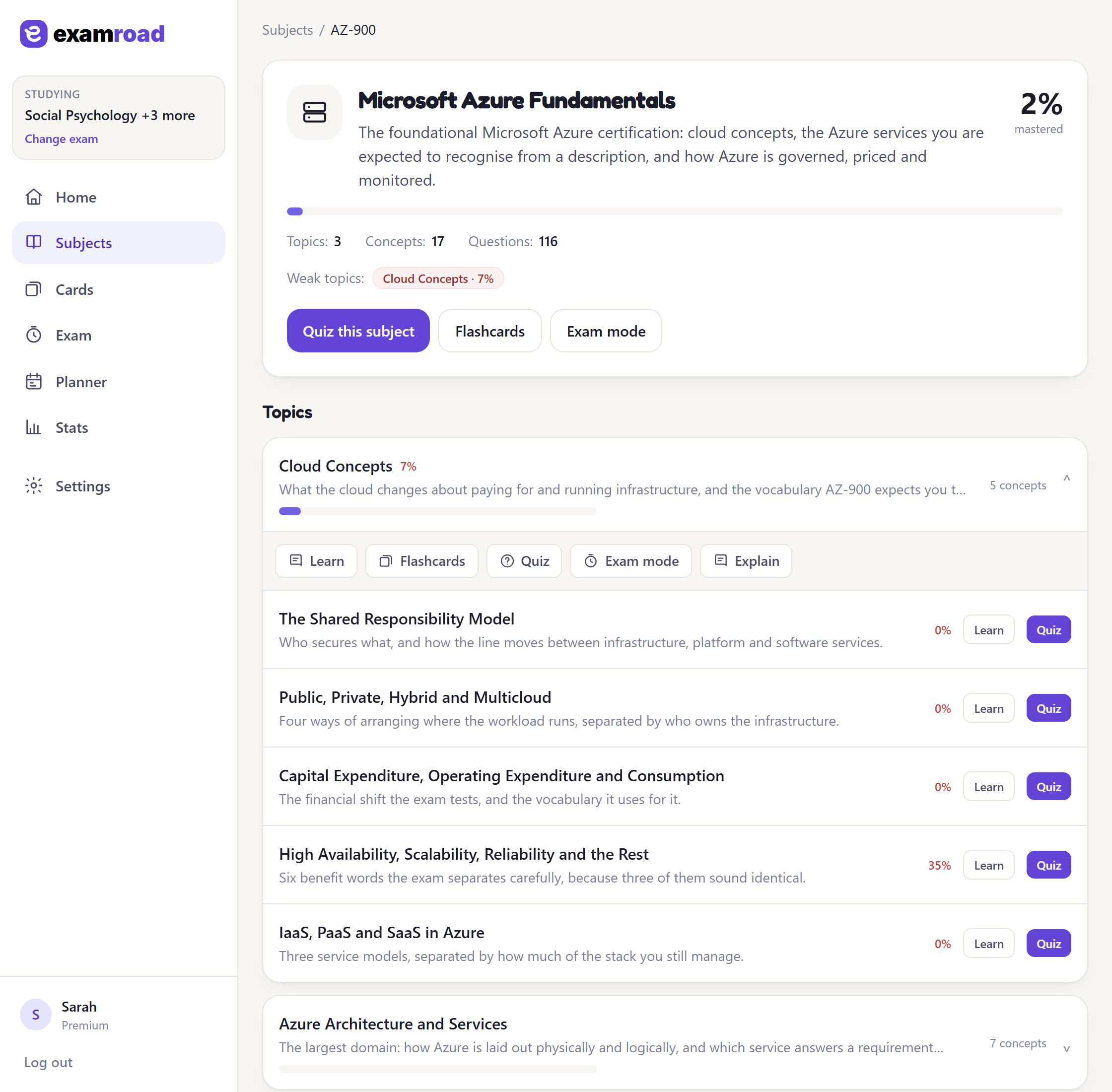Quiz Capital Expenditure, Operating Expenditure concept

1049,786
